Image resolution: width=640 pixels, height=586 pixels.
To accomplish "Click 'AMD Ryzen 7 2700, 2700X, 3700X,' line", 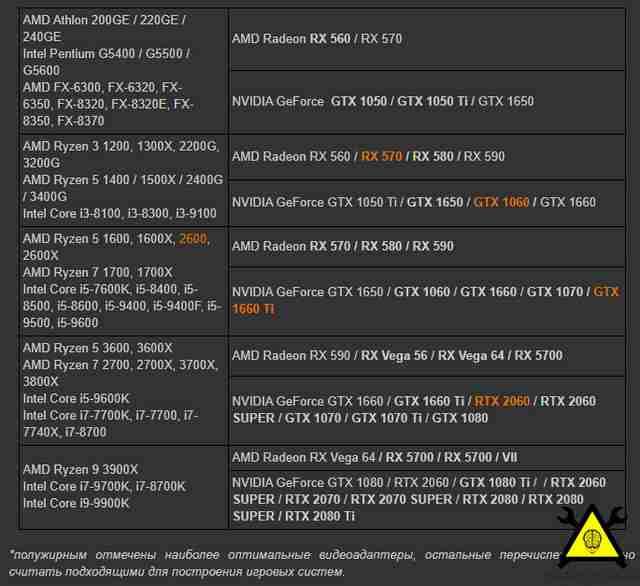I will (120, 365).
